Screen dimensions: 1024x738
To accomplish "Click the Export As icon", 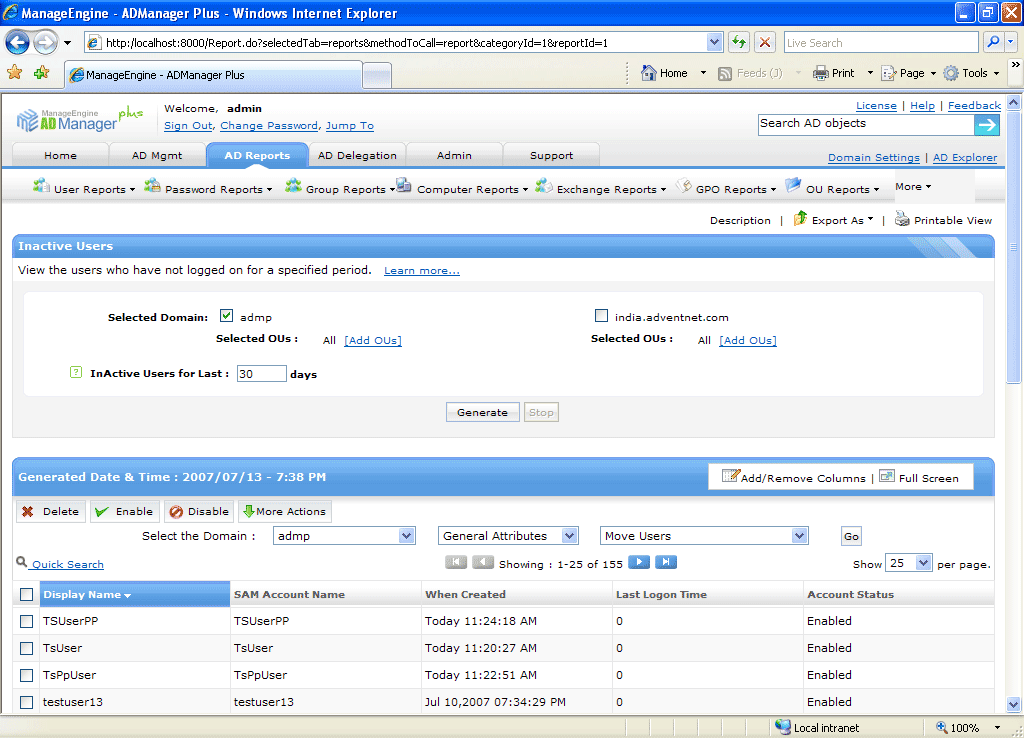I will (x=800, y=218).
